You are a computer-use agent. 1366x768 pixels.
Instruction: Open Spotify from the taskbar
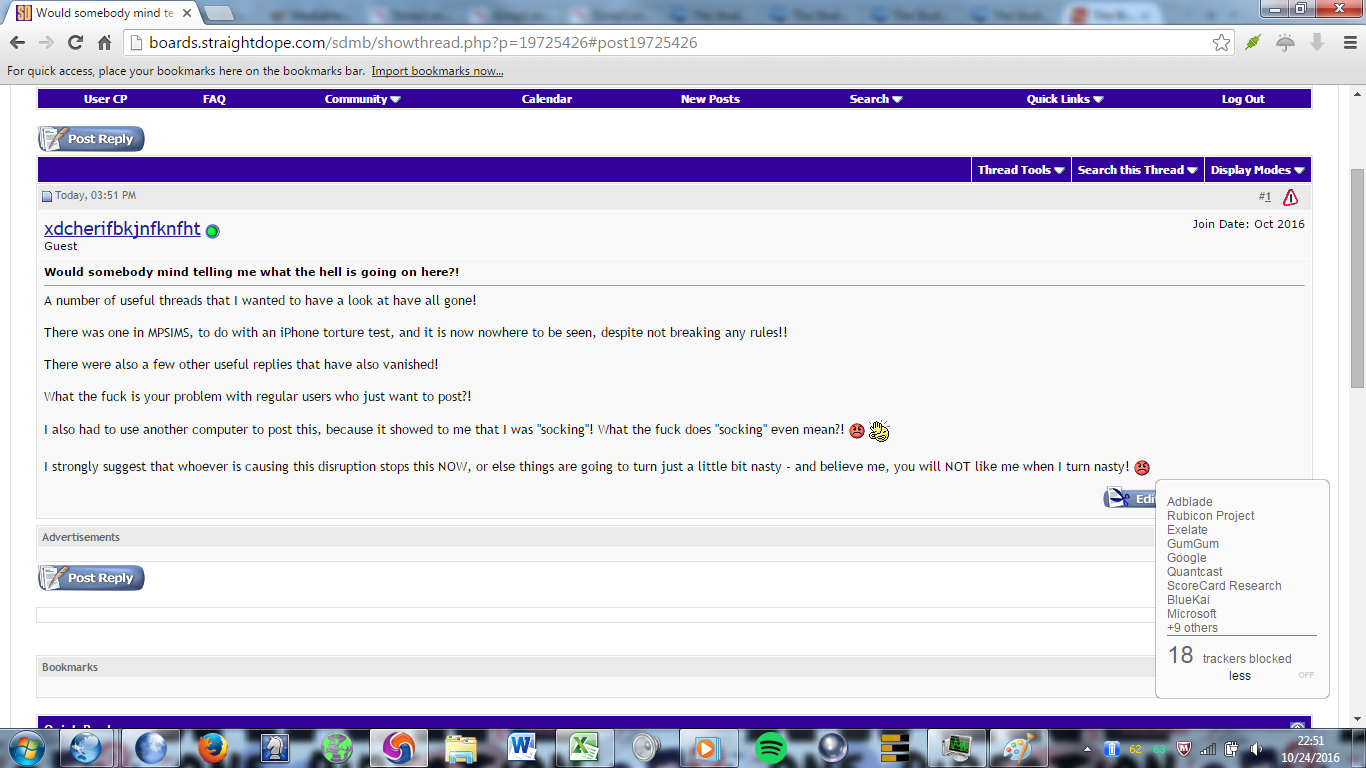point(770,748)
